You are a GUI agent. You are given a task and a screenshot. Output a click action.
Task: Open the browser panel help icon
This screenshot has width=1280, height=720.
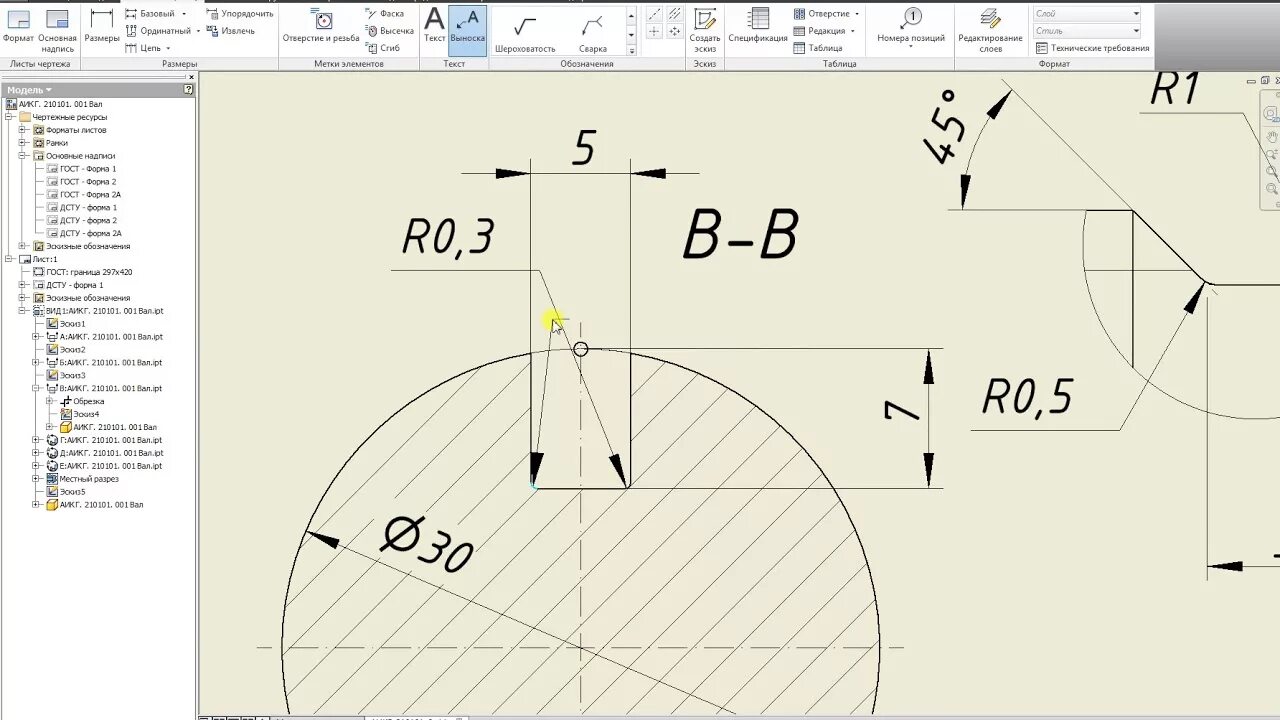click(x=188, y=89)
